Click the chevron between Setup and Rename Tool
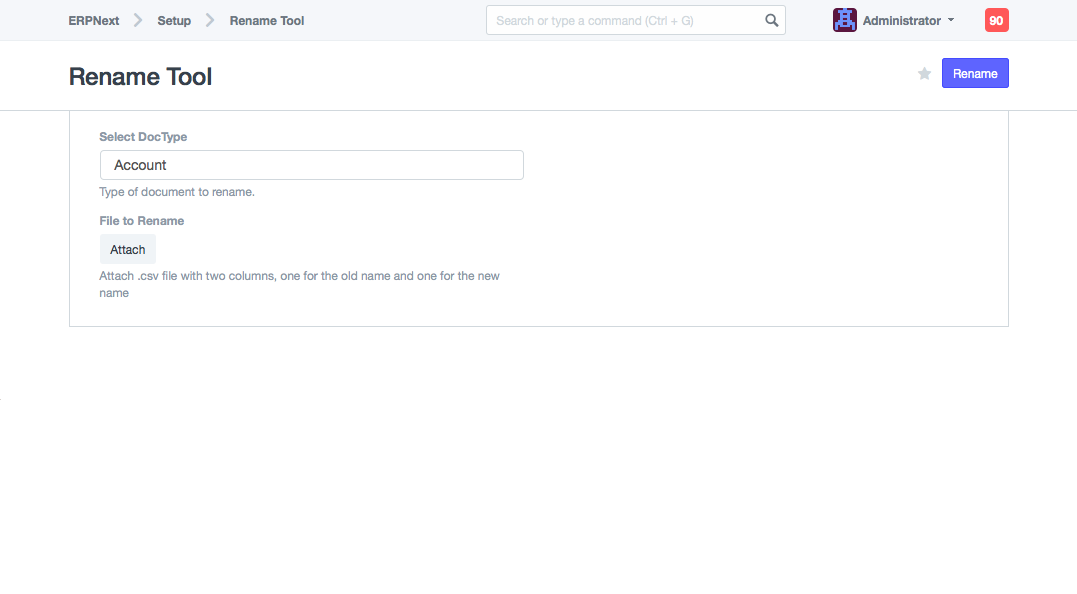The height and width of the screenshot is (594, 1077). pyautogui.click(x=210, y=20)
